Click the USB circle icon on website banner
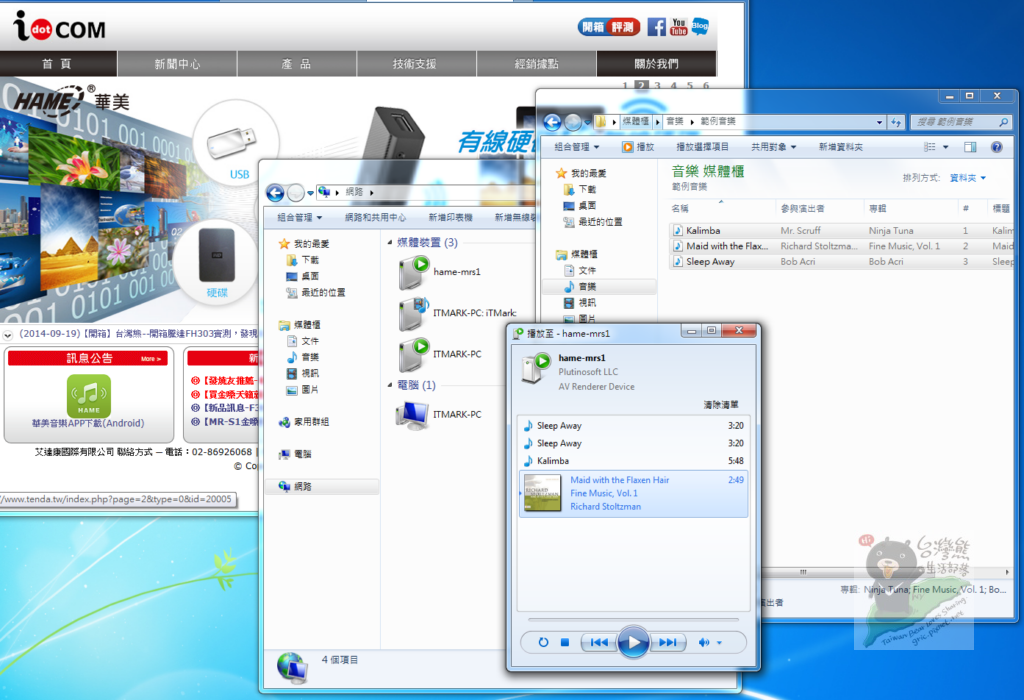This screenshot has height=700, width=1024. pyautogui.click(x=235, y=144)
